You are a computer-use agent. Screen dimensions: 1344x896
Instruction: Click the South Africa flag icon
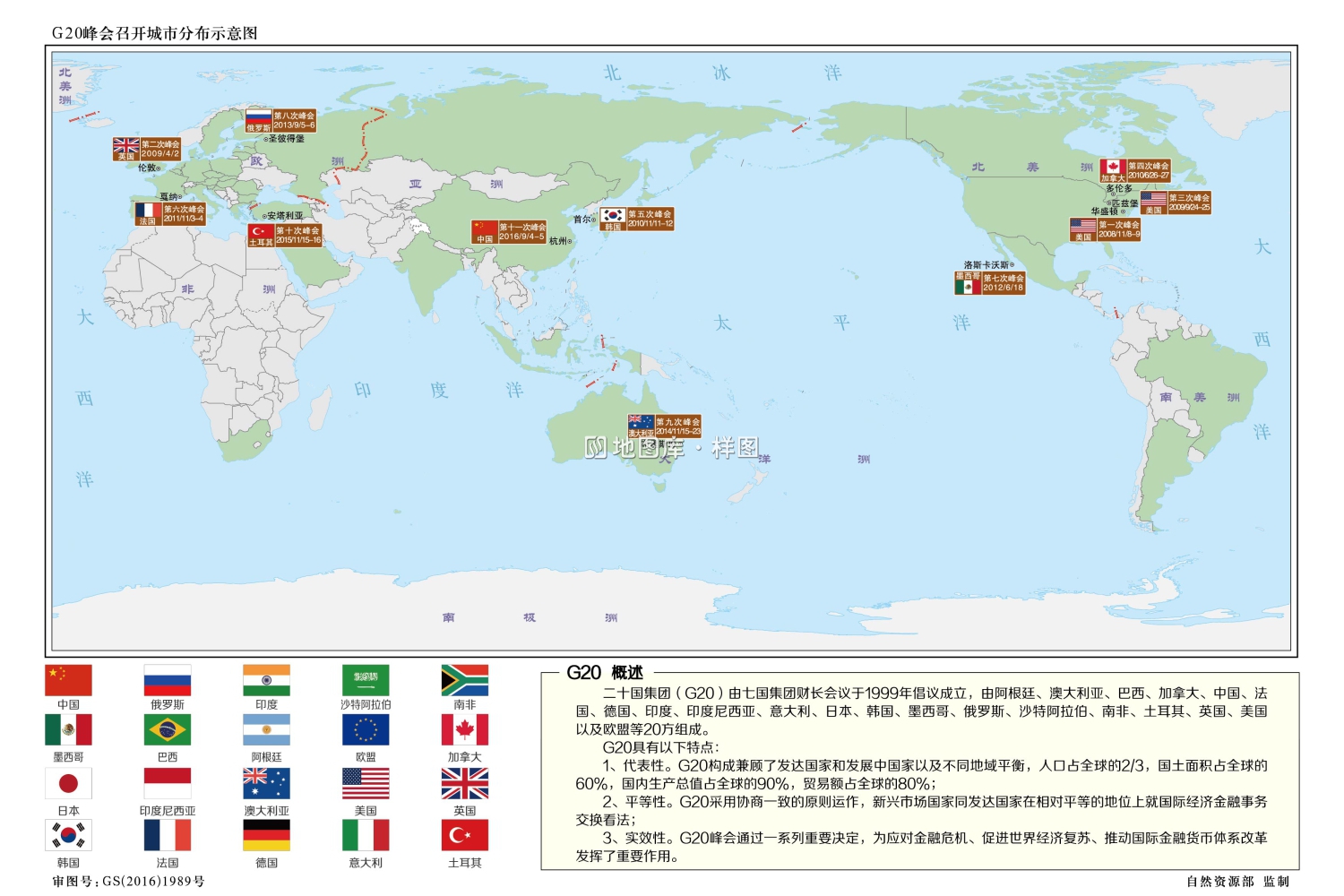463,681
